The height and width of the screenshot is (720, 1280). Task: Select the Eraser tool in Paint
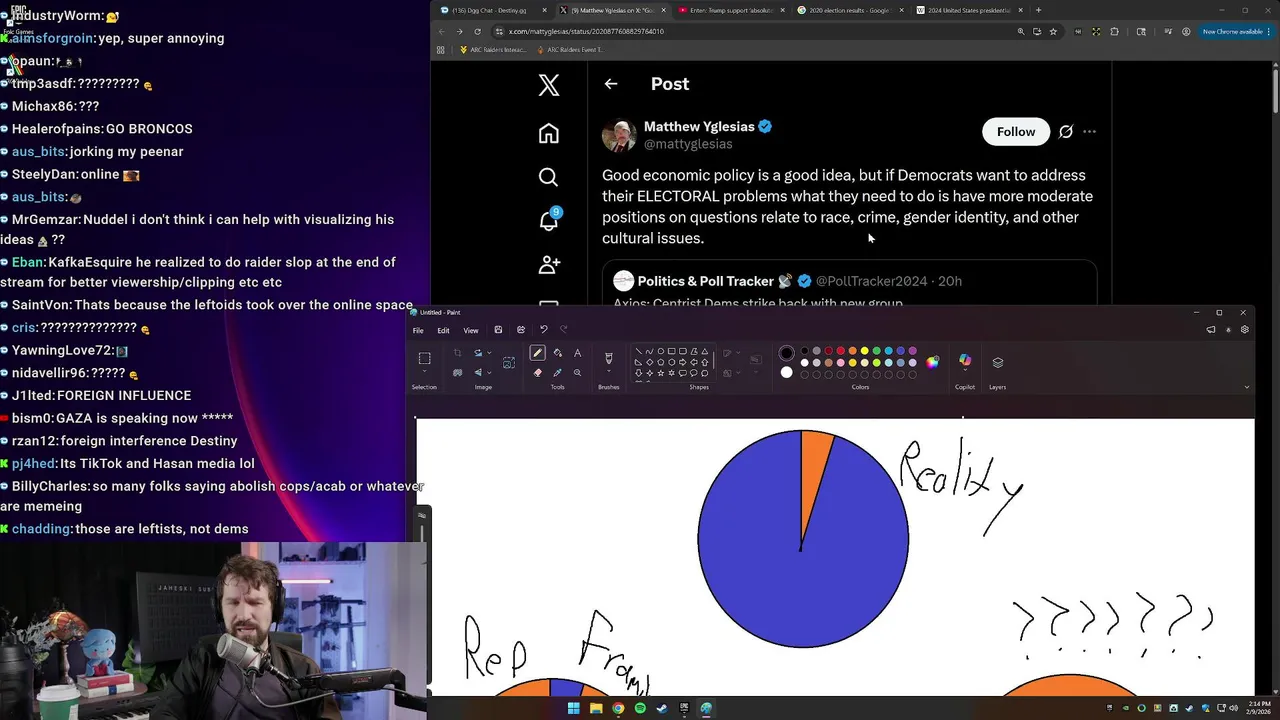[x=538, y=372]
